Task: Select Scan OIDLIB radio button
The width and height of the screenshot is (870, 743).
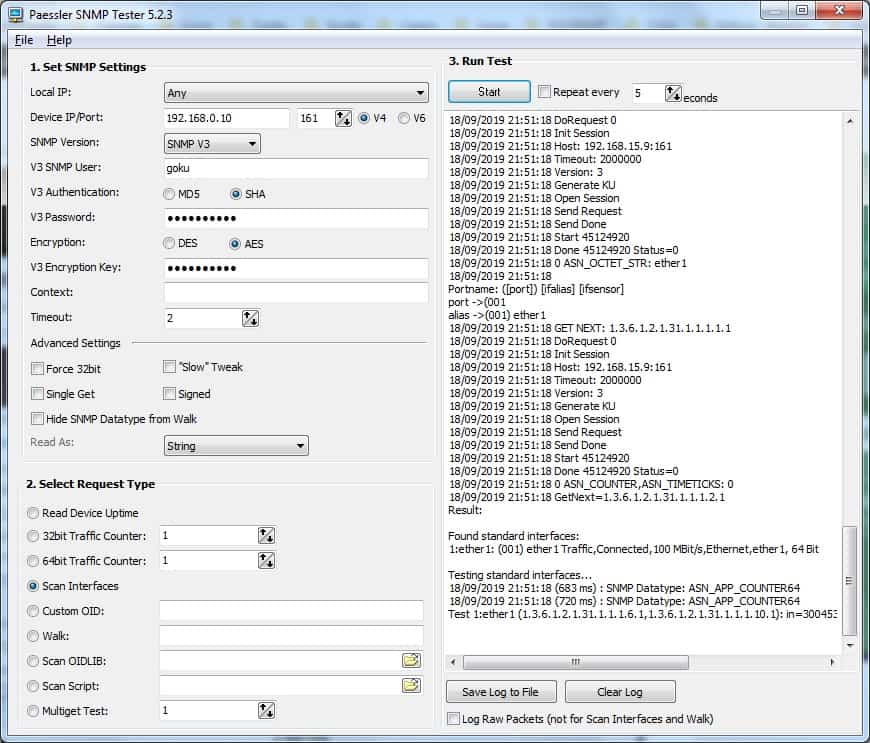Action: tap(33, 661)
